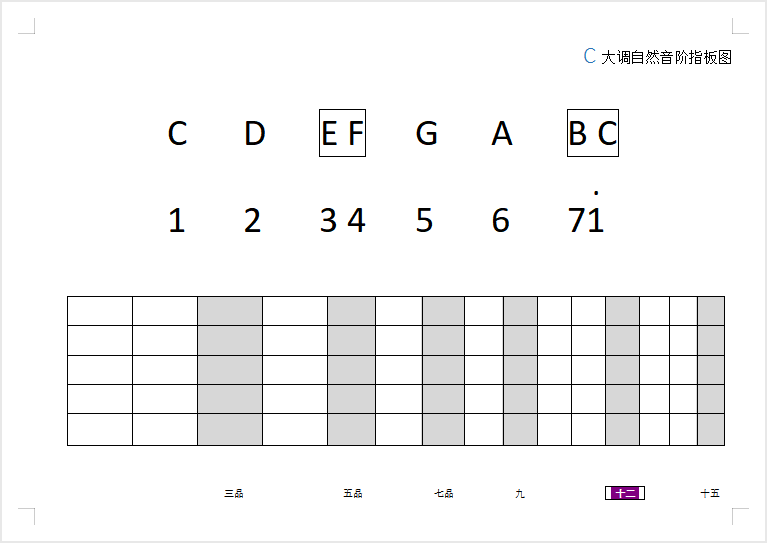Click the title text 大调自然音阶指板图
This screenshot has width=767, height=543.
click(x=666, y=57)
